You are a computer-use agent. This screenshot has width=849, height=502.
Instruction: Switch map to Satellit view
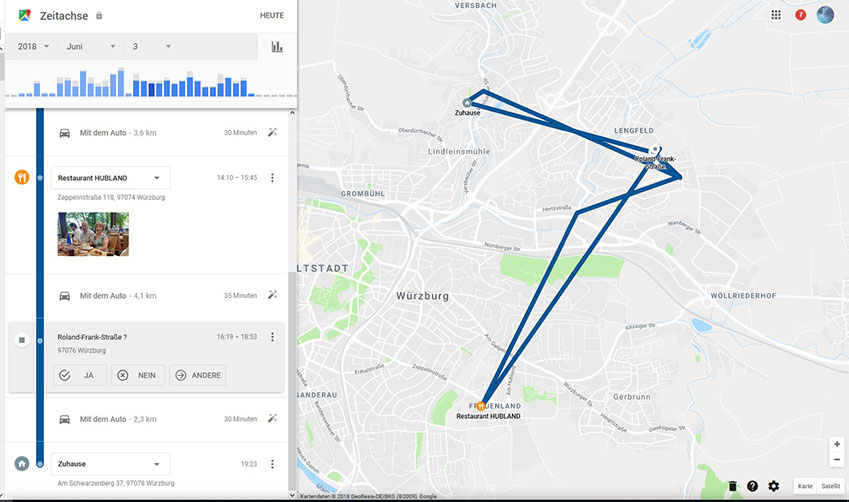831,486
